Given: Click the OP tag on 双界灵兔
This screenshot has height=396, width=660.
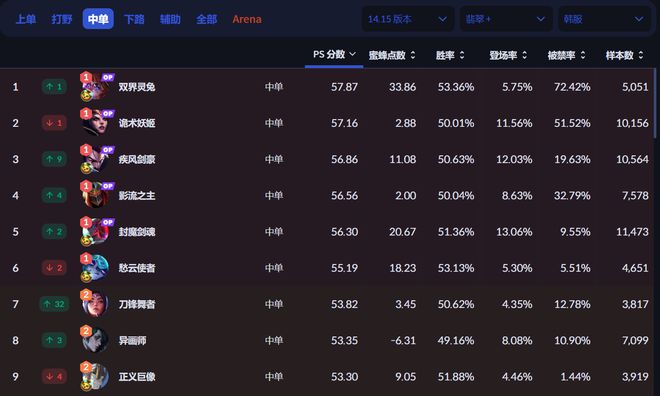Looking at the screenshot, I should [108, 77].
